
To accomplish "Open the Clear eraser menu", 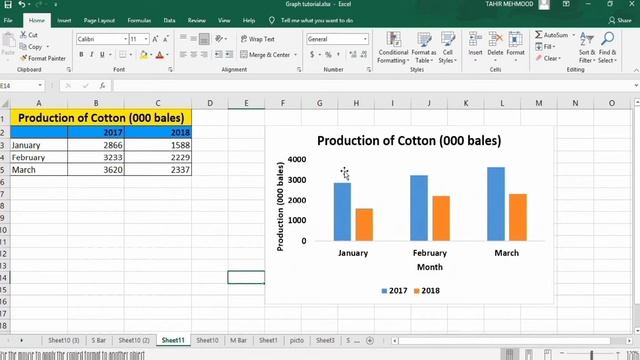I will click(x=548, y=58).
